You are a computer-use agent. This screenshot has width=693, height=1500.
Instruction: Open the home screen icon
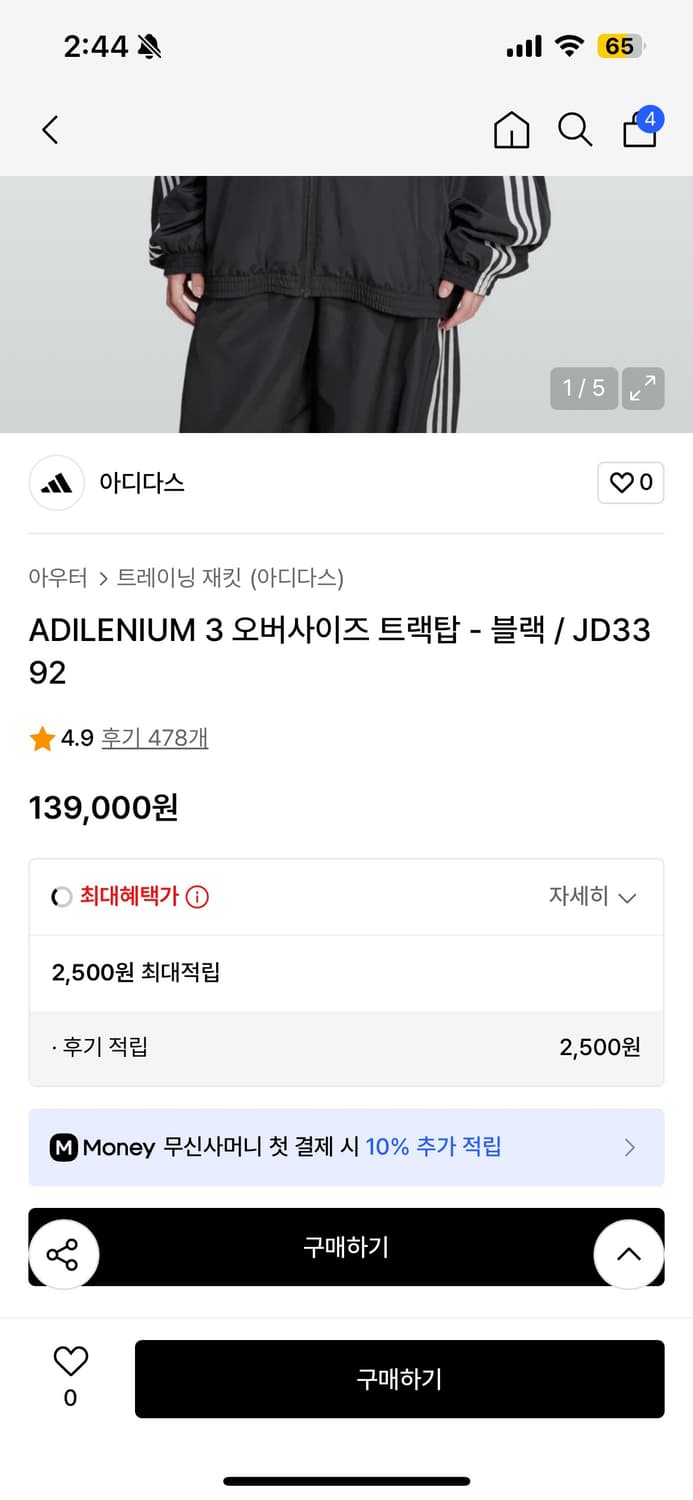[511, 130]
